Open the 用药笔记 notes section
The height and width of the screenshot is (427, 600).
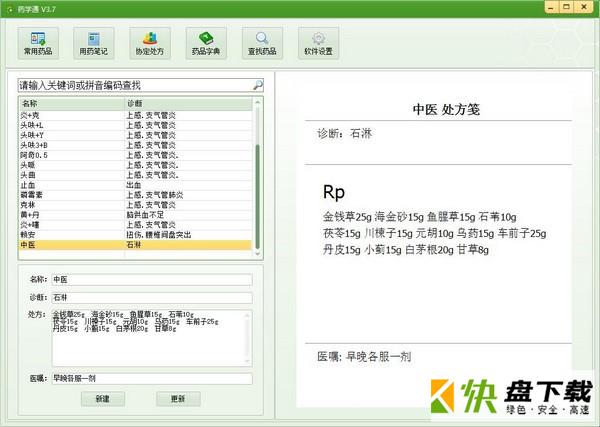(x=94, y=43)
